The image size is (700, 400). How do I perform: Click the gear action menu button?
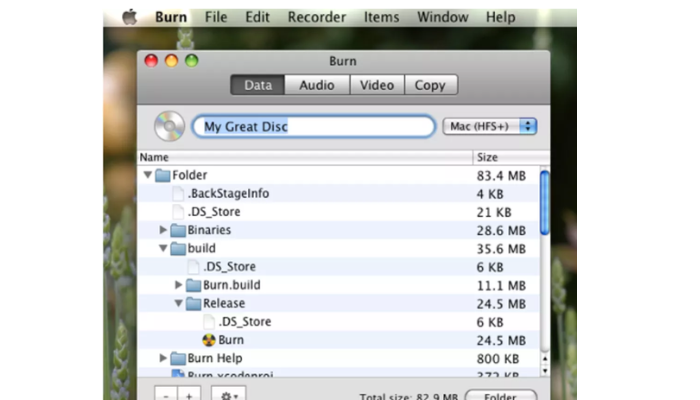[229, 394]
